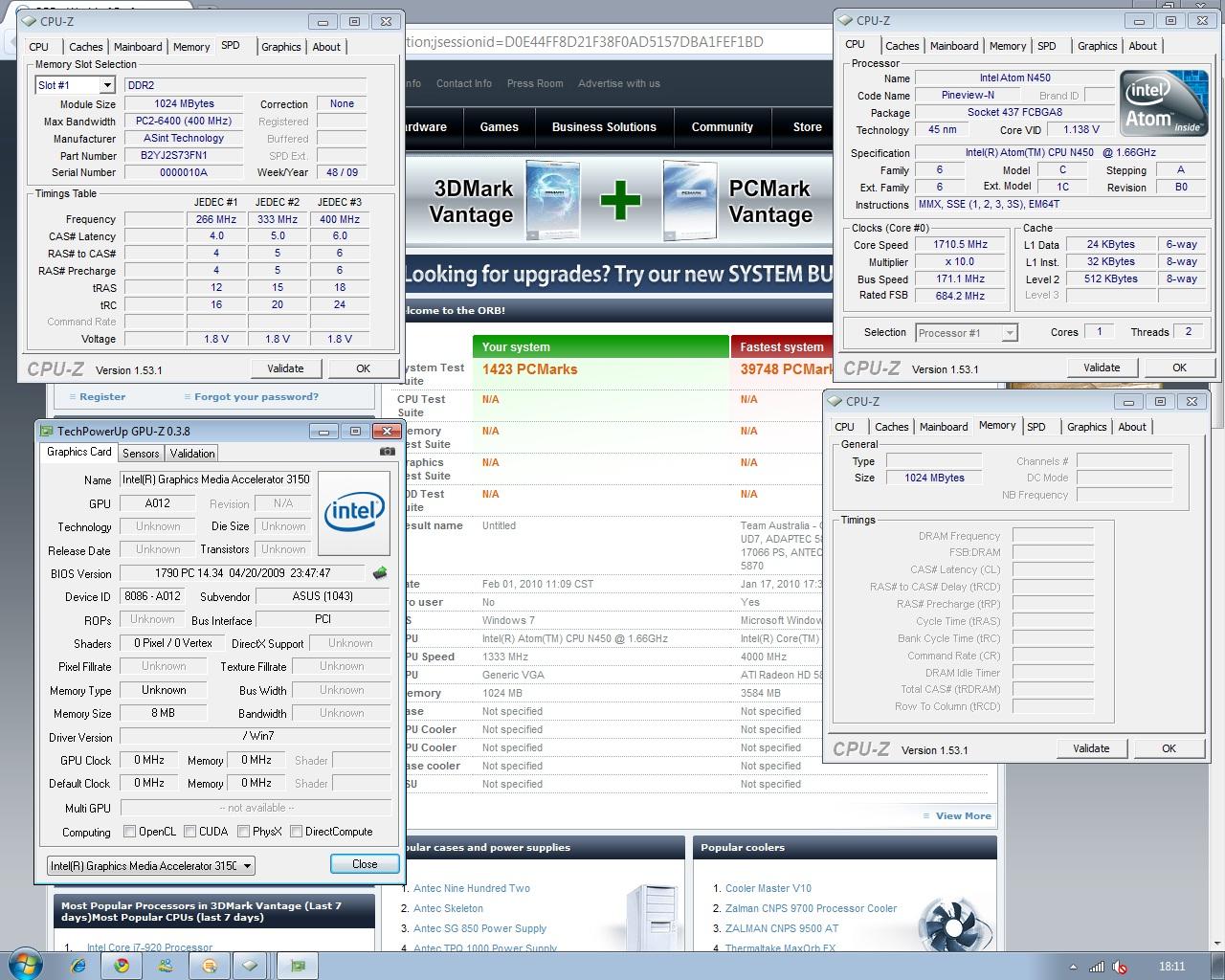The width and height of the screenshot is (1225, 980).
Task: Click Validate in CPU-Z SPD window
Action: click(x=285, y=368)
